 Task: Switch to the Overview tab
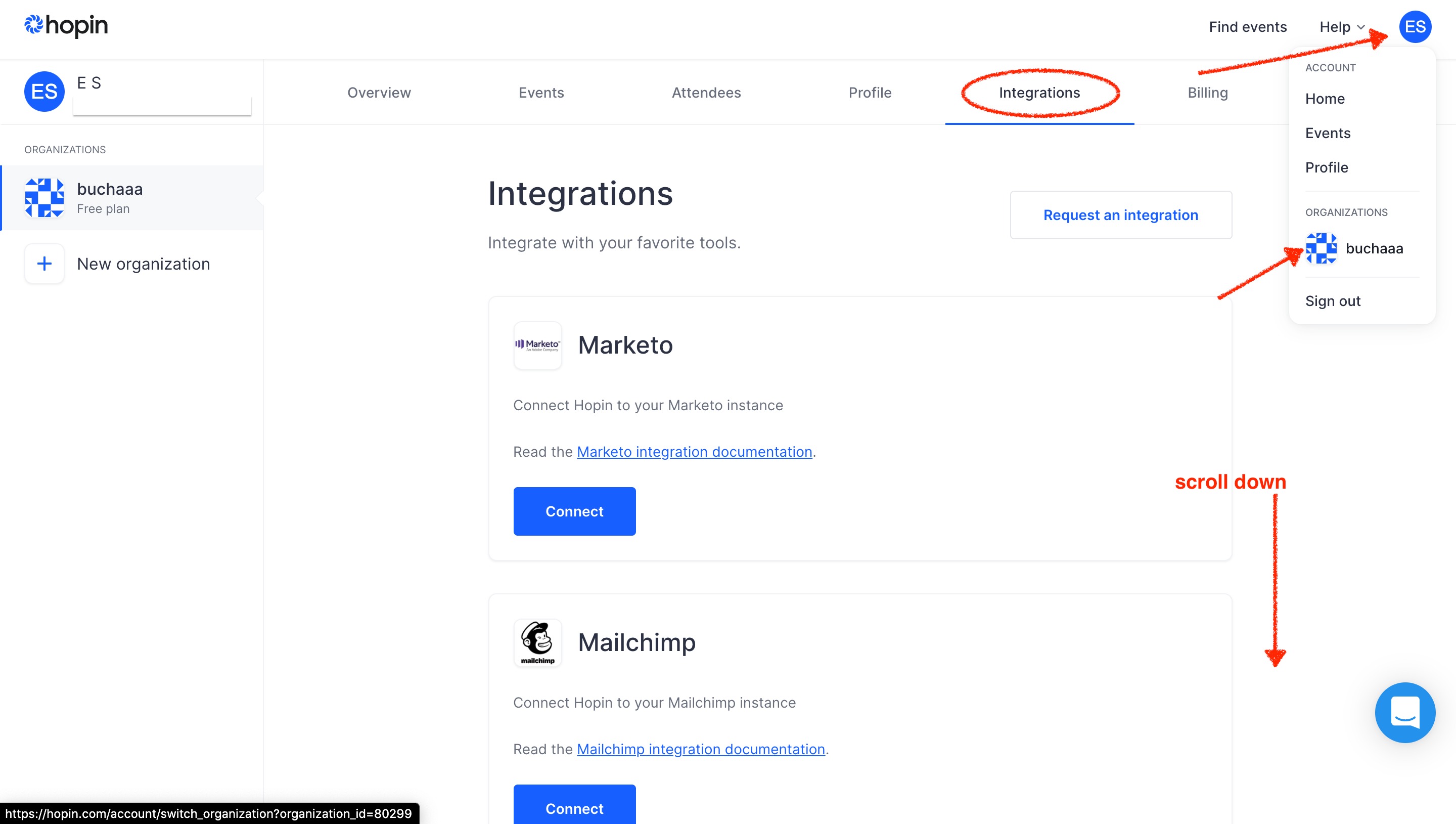(379, 93)
